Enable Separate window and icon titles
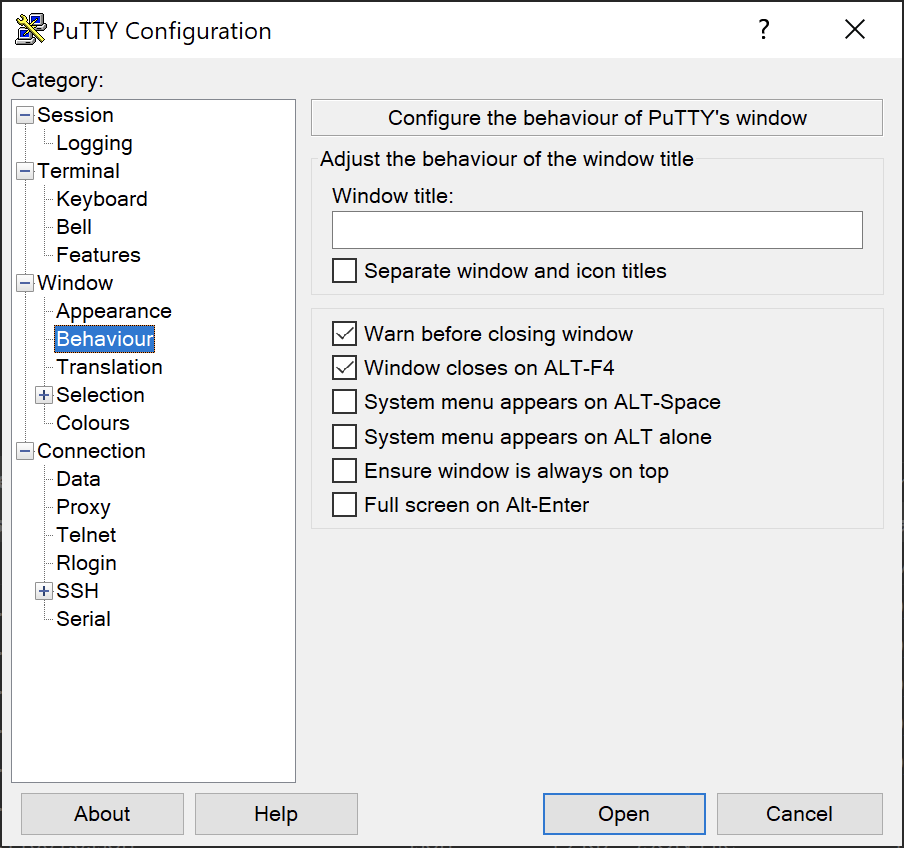 (344, 271)
